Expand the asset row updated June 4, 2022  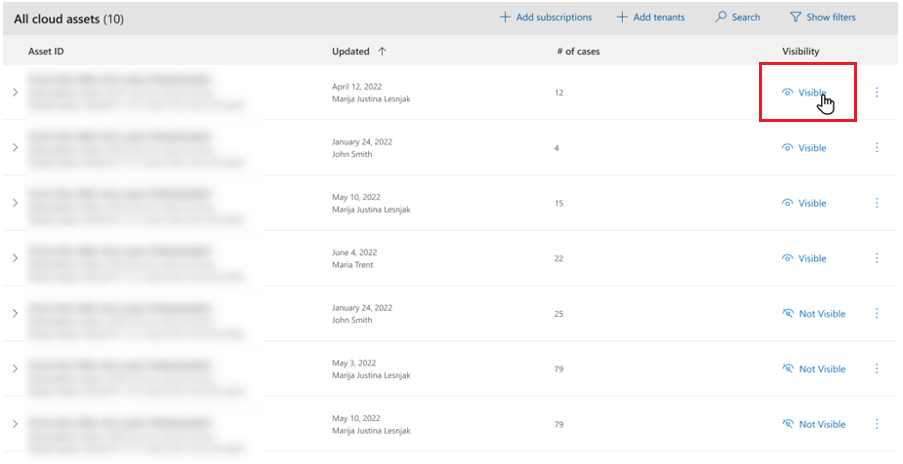coord(15,258)
